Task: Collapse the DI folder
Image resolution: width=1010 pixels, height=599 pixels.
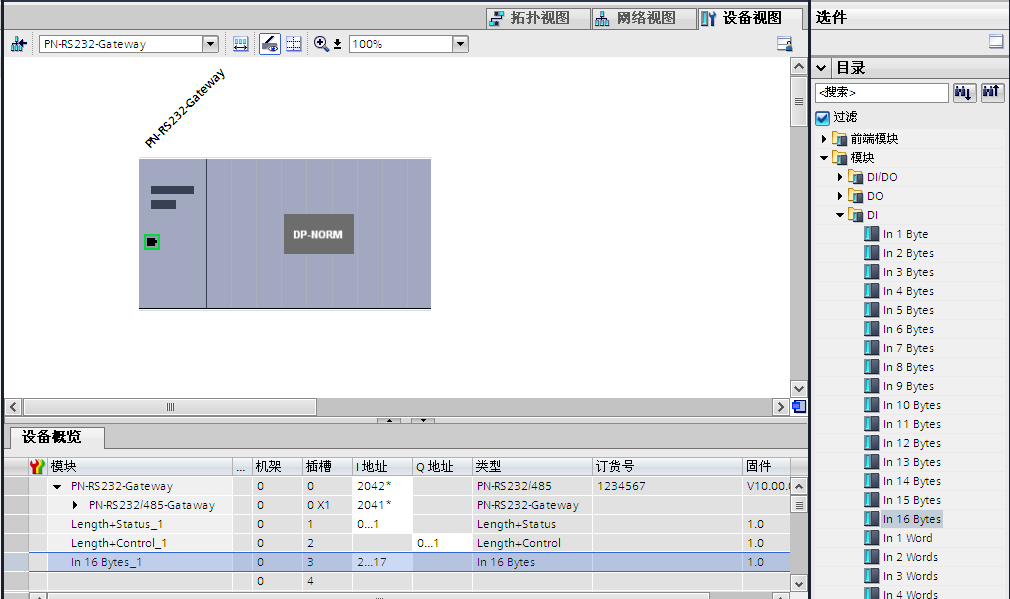Action: (x=840, y=215)
